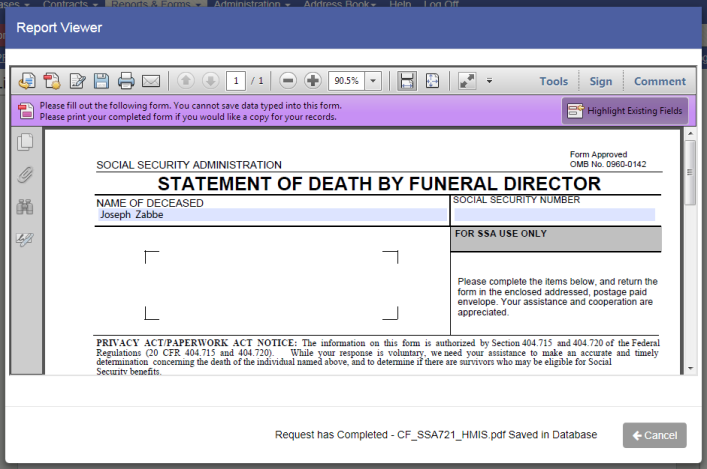Click the 90.5% zoom value field
Image resolution: width=707 pixels, height=469 pixels.
pos(346,81)
